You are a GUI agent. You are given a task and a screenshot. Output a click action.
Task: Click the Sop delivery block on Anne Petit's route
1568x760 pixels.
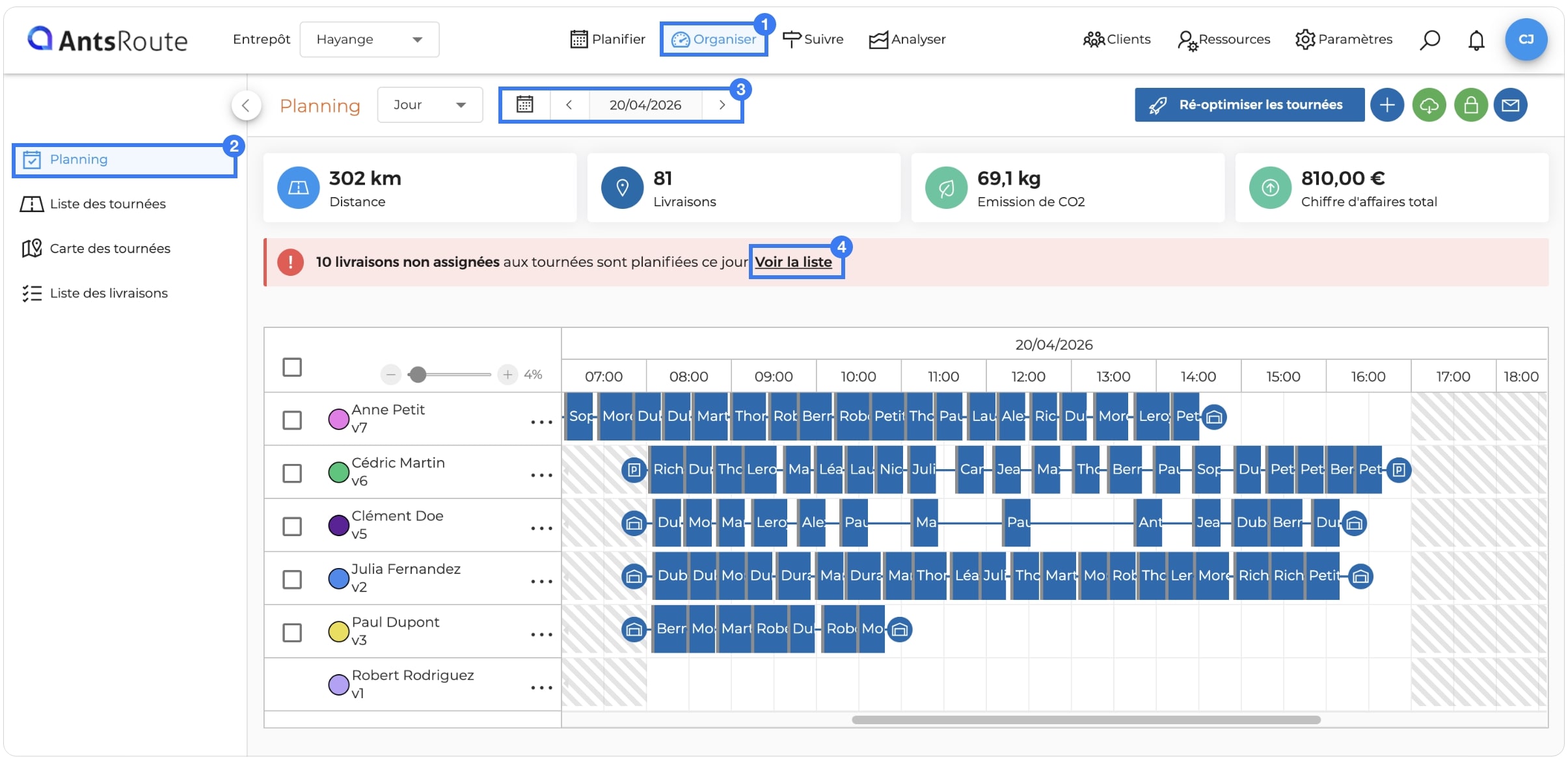579,416
